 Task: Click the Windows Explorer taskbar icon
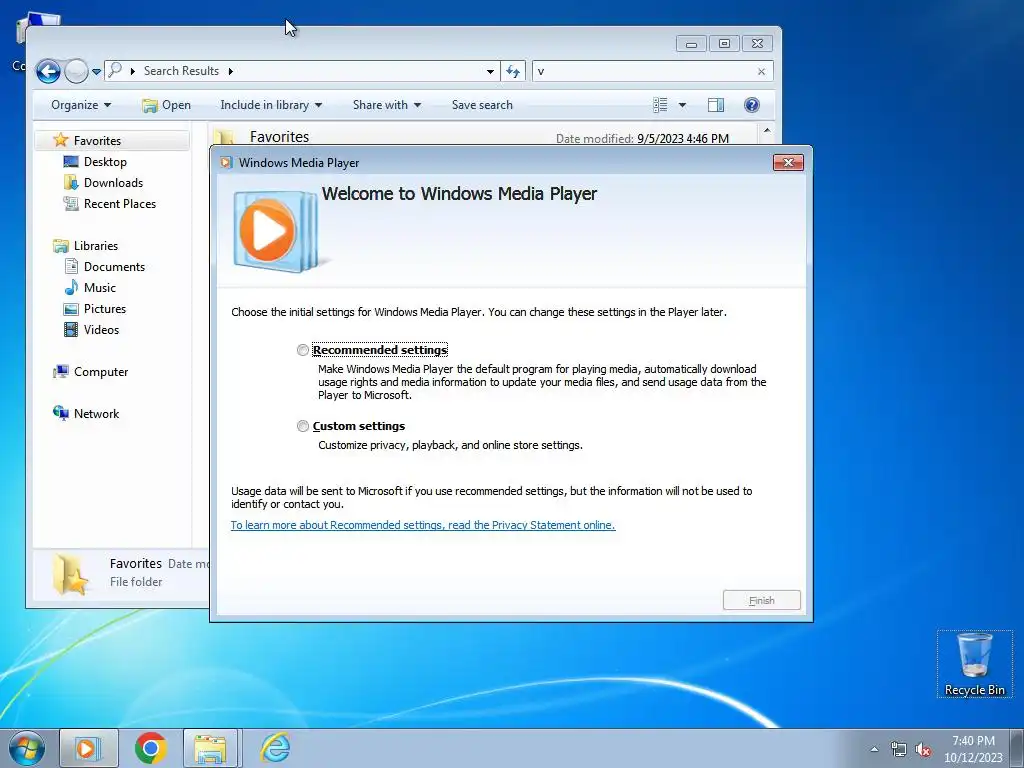212,748
